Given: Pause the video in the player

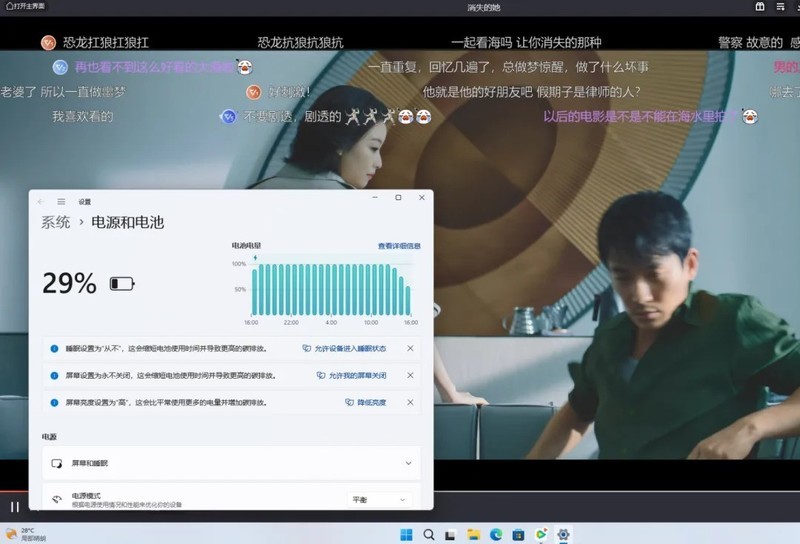Looking at the screenshot, I should click(15, 507).
